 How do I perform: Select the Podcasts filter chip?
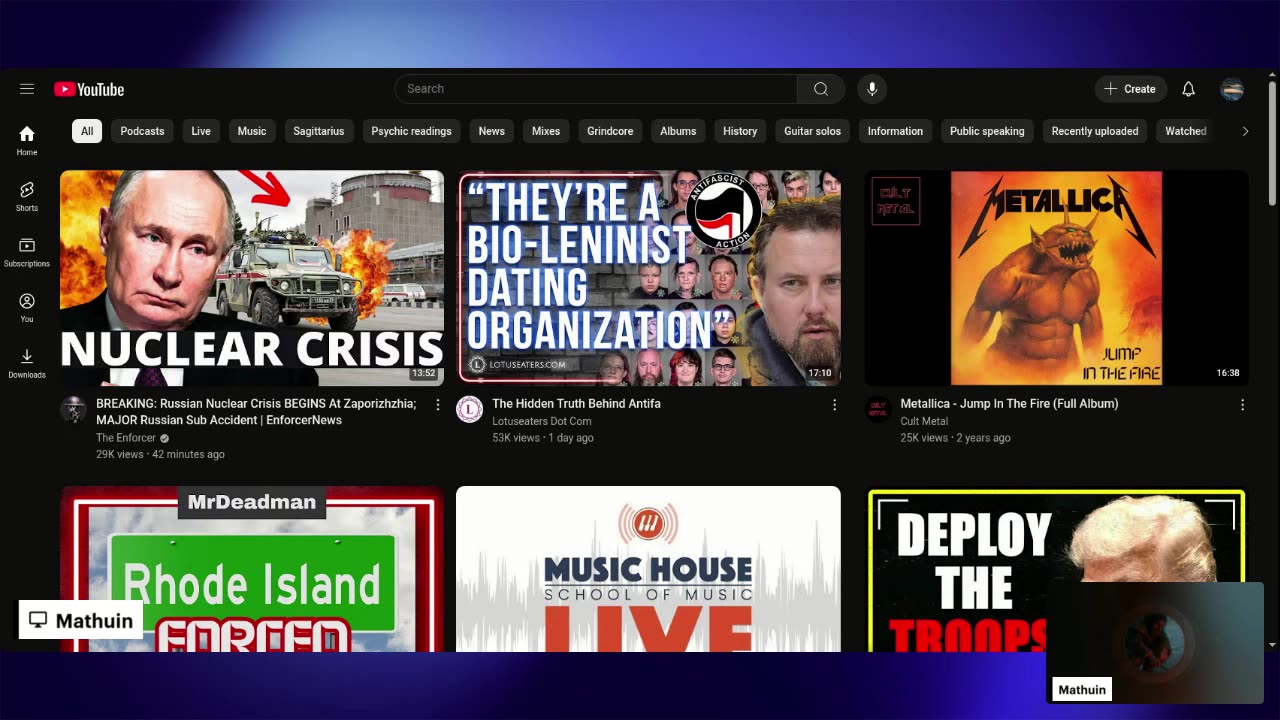click(142, 131)
